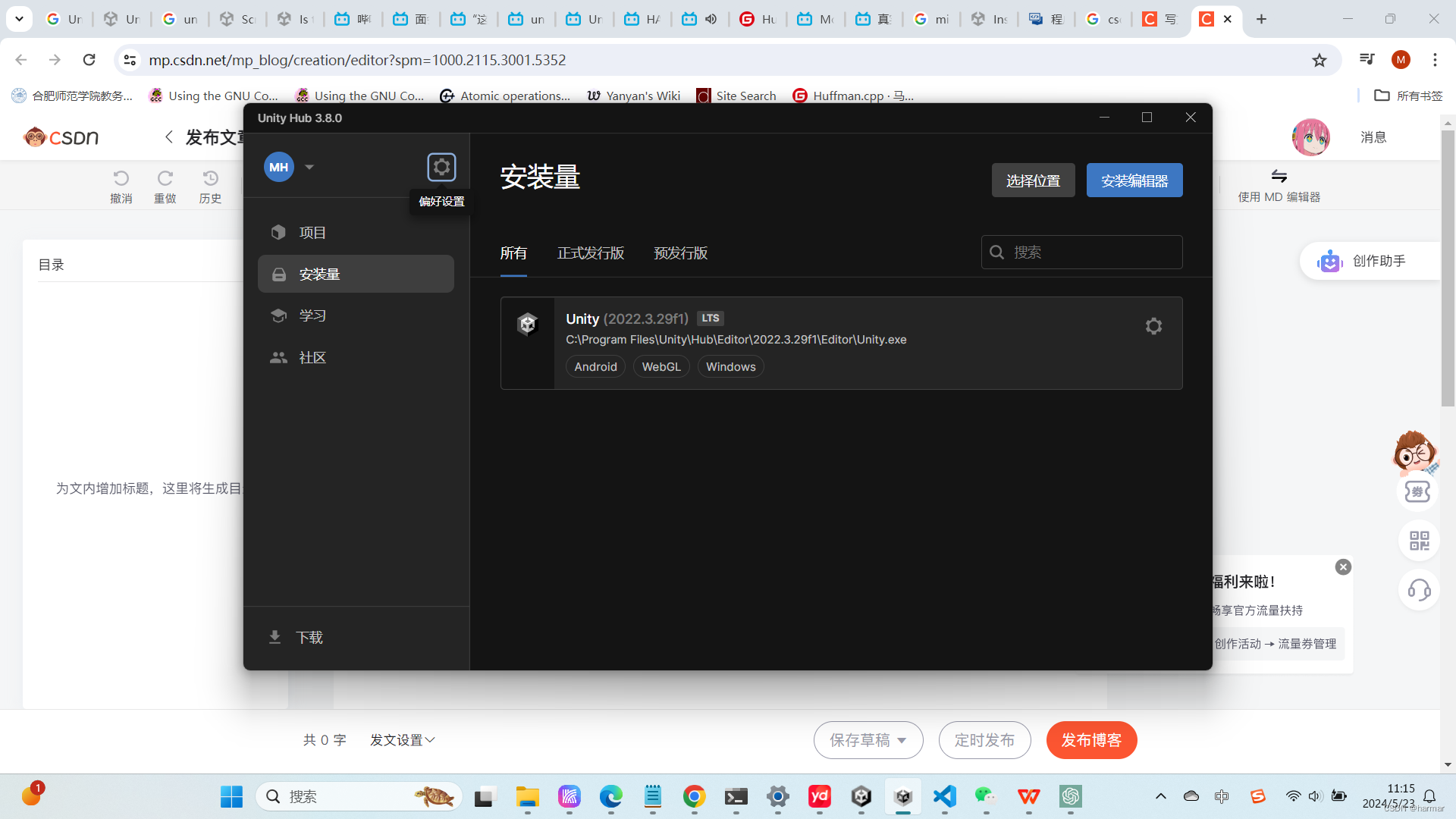Click the MH account avatar
This screenshot has height=819, width=1456.
coord(279,167)
